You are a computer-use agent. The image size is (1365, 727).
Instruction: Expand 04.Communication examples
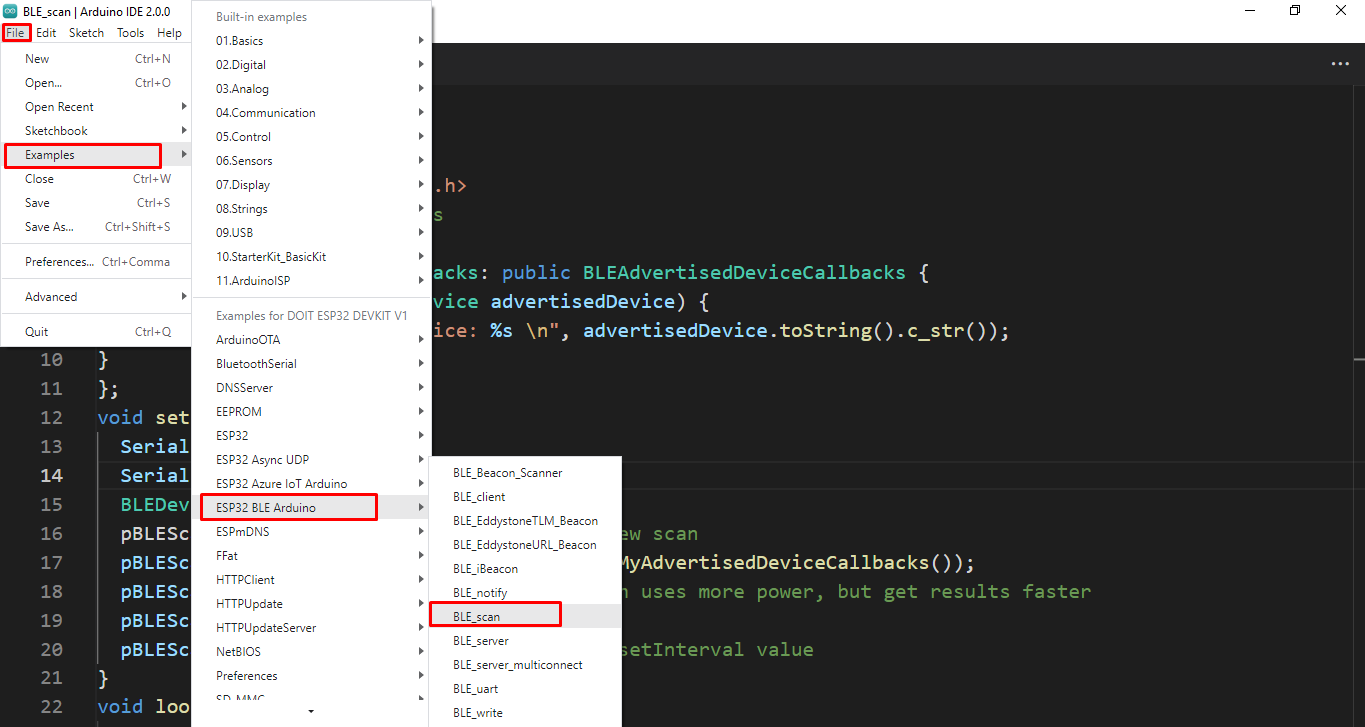(x=311, y=113)
